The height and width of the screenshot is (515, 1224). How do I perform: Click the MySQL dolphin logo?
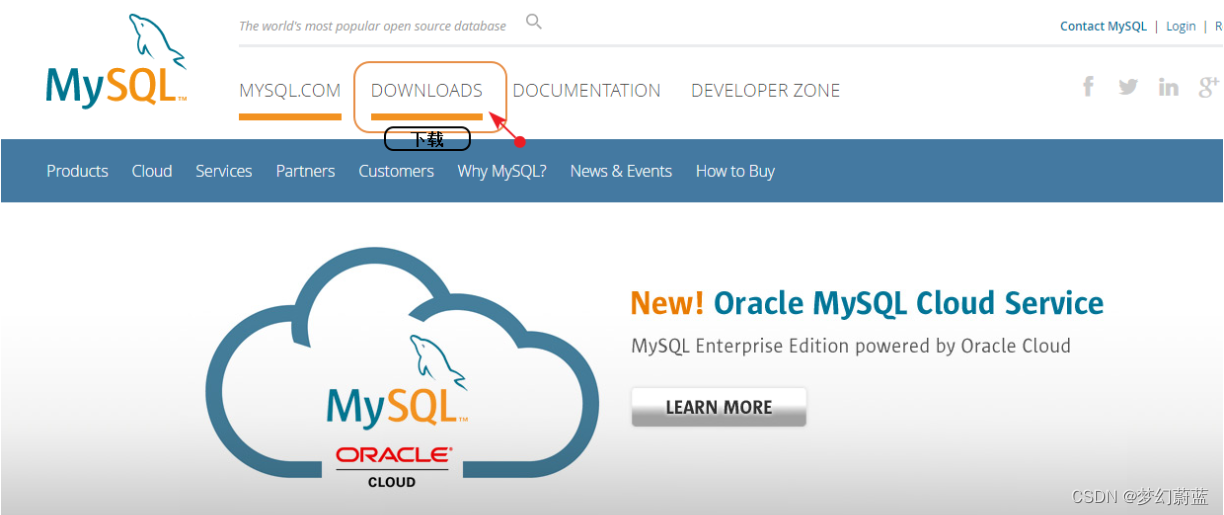(116, 61)
